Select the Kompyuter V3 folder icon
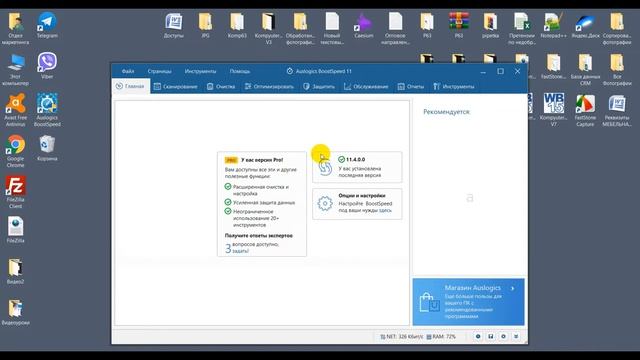Image resolution: width=640 pixels, height=360 pixels. pyautogui.click(x=268, y=28)
